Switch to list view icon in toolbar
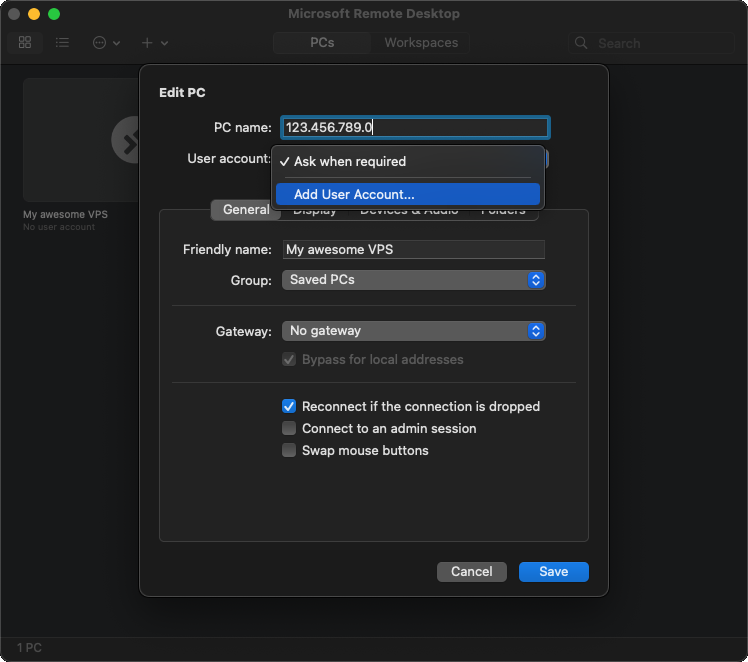This screenshot has width=748, height=662. (x=62, y=43)
